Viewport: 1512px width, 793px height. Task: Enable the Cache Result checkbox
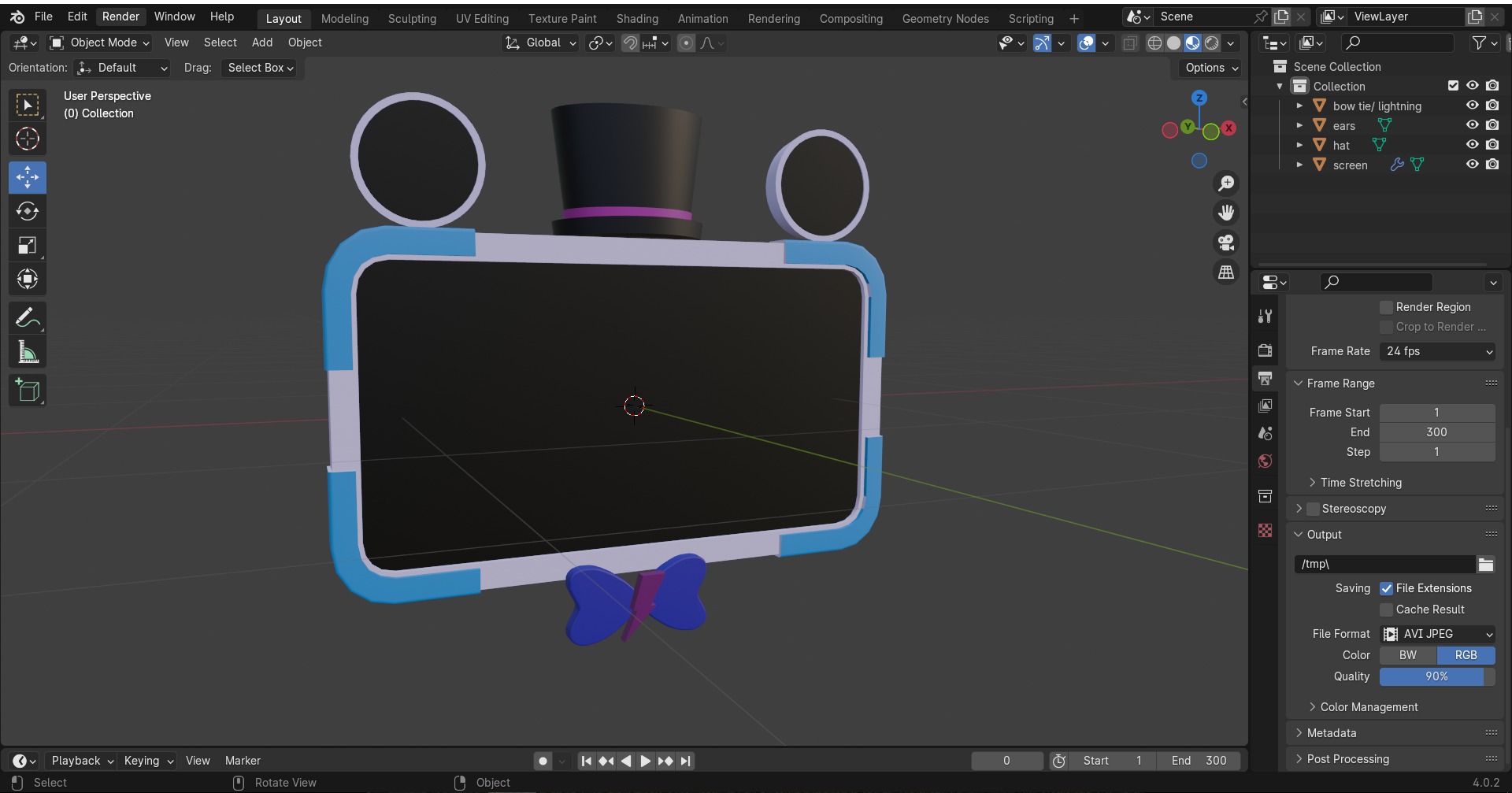[1387, 610]
